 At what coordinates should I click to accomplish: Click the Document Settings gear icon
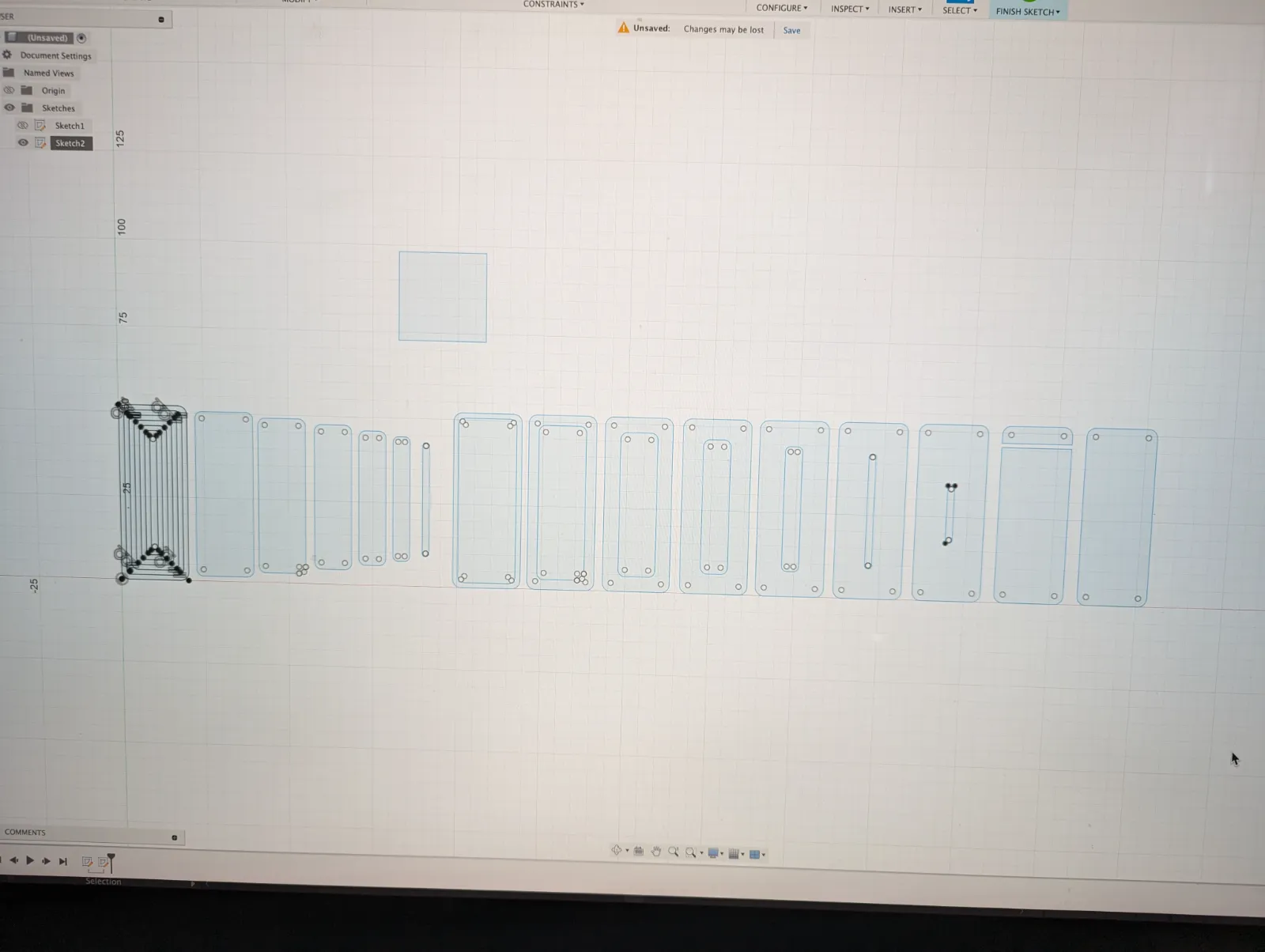coord(7,55)
